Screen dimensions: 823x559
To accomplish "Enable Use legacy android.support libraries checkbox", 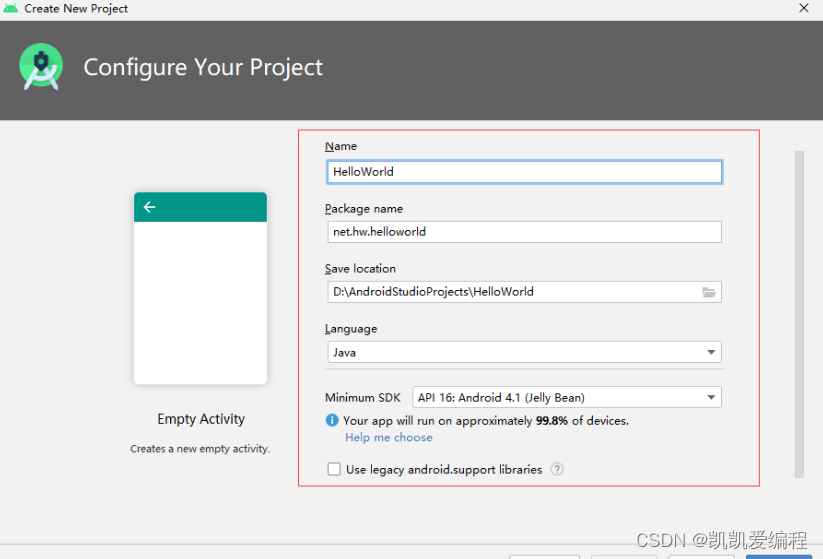I will point(334,469).
